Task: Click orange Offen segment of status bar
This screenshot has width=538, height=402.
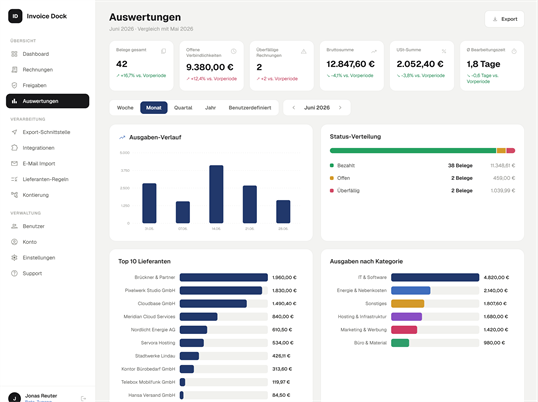Action: (x=501, y=151)
